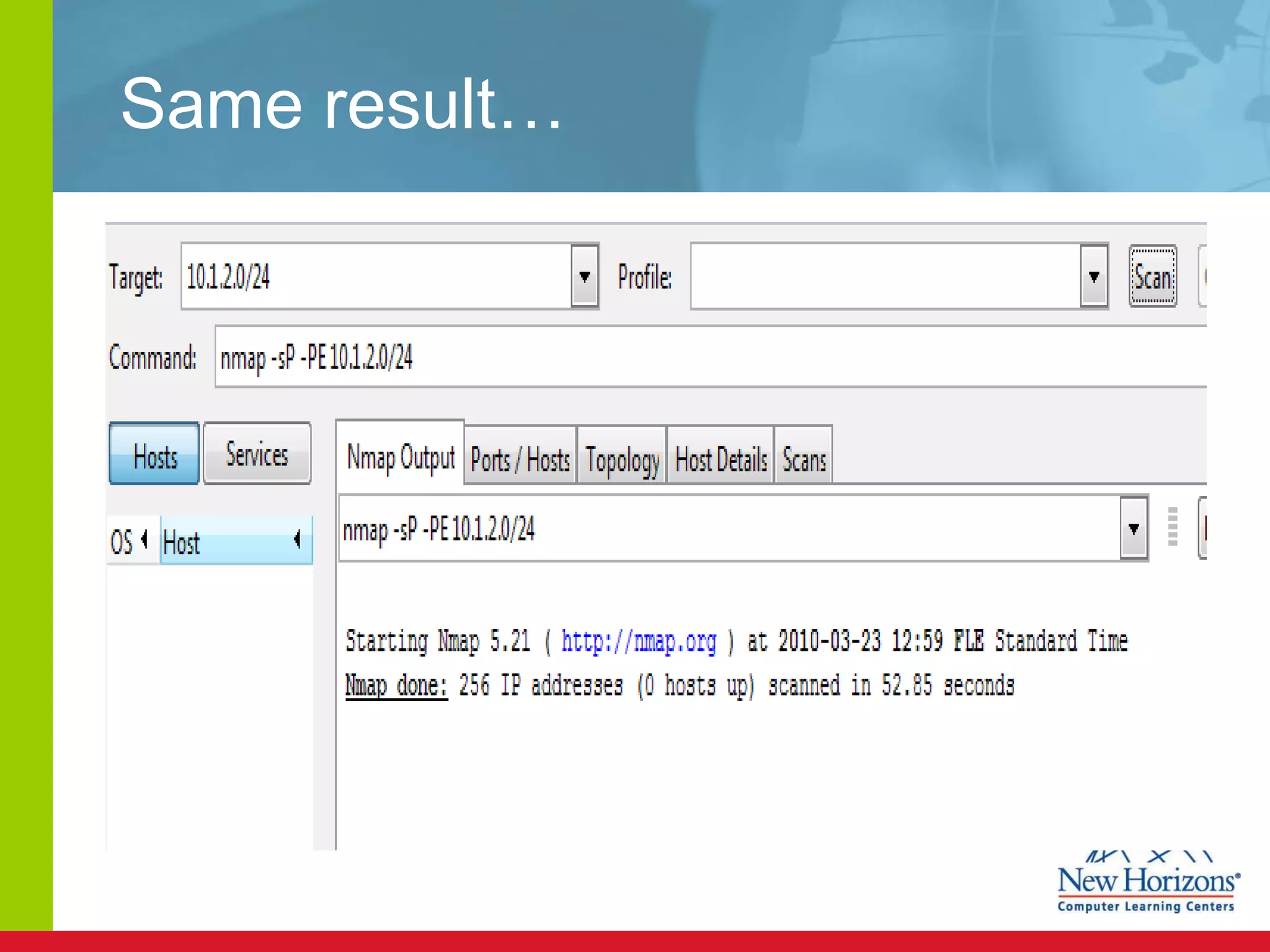Open the Topology tab

pyautogui.click(x=622, y=459)
